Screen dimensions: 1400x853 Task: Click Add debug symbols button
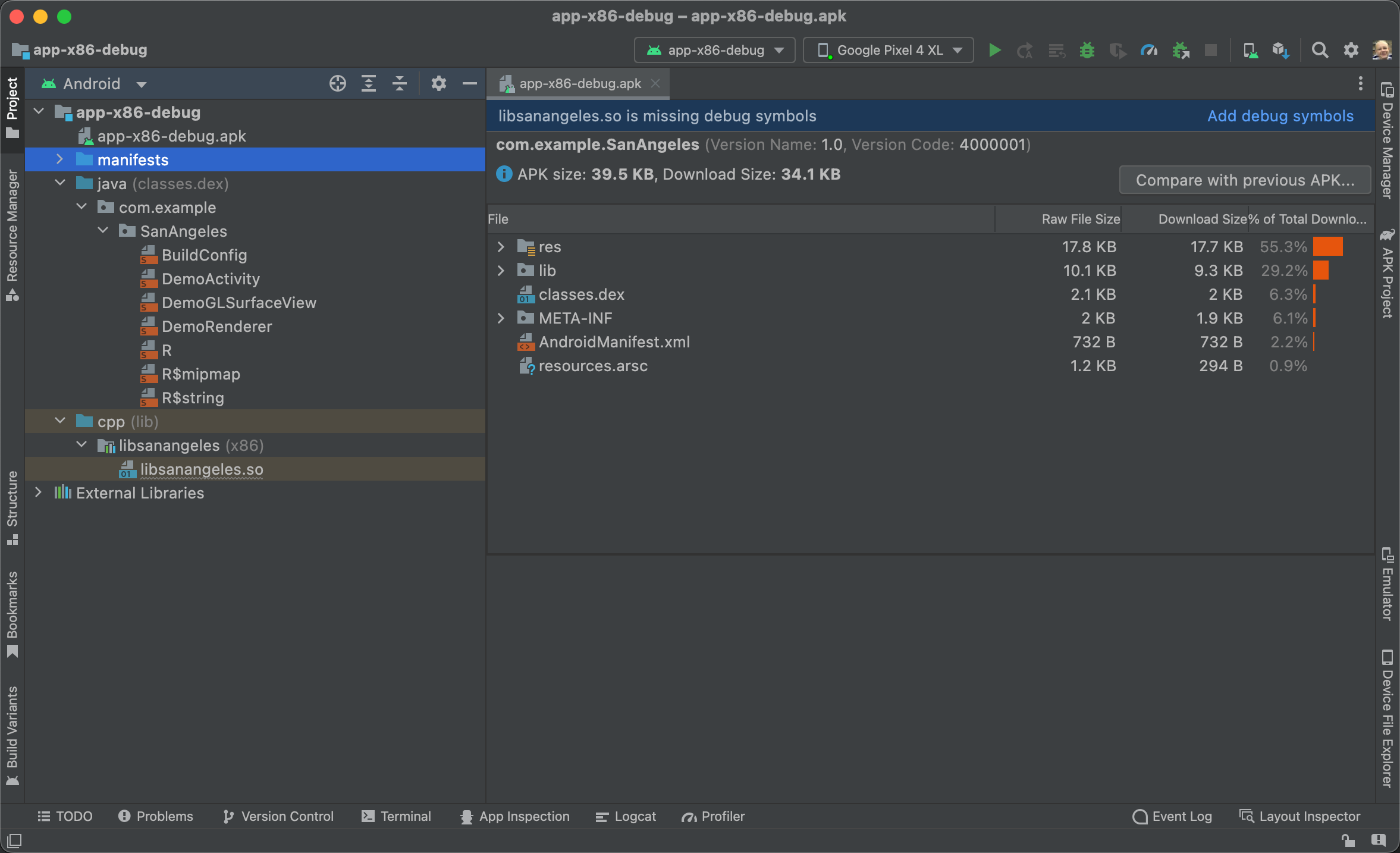pyautogui.click(x=1280, y=116)
